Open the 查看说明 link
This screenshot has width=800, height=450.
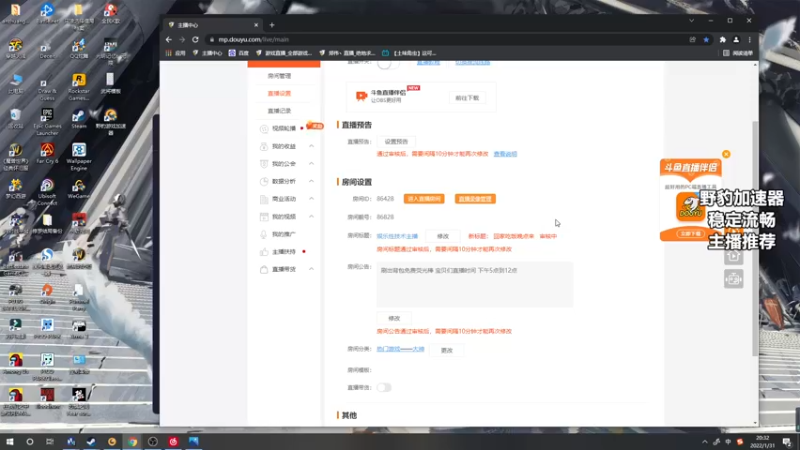click(505, 154)
